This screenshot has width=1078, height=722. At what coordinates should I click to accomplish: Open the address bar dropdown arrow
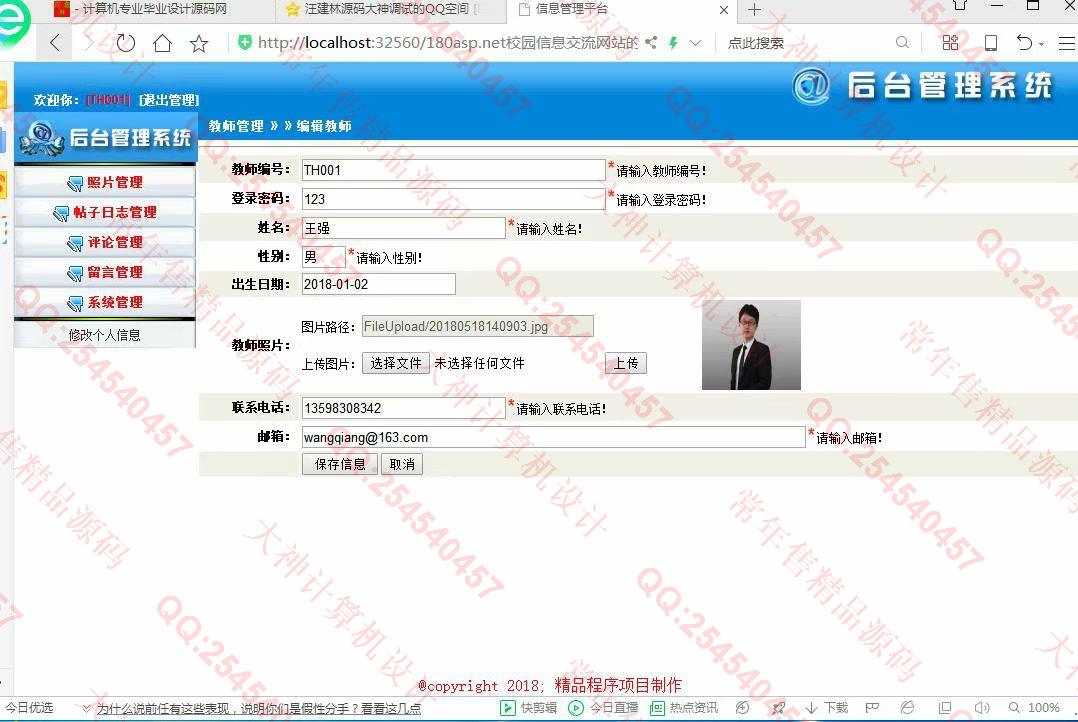tap(696, 43)
